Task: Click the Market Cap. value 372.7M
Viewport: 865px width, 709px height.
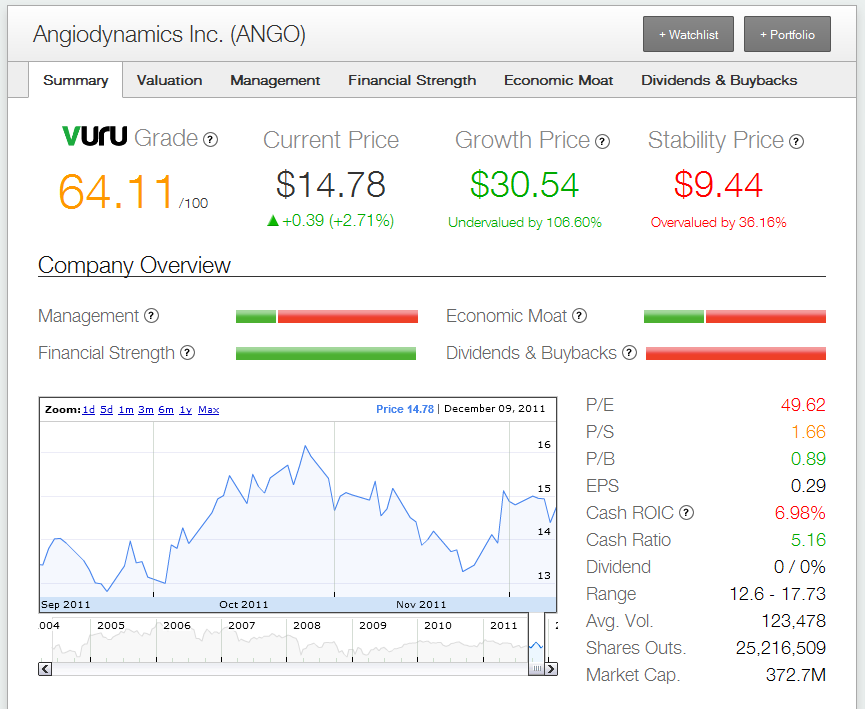Action: click(x=795, y=675)
